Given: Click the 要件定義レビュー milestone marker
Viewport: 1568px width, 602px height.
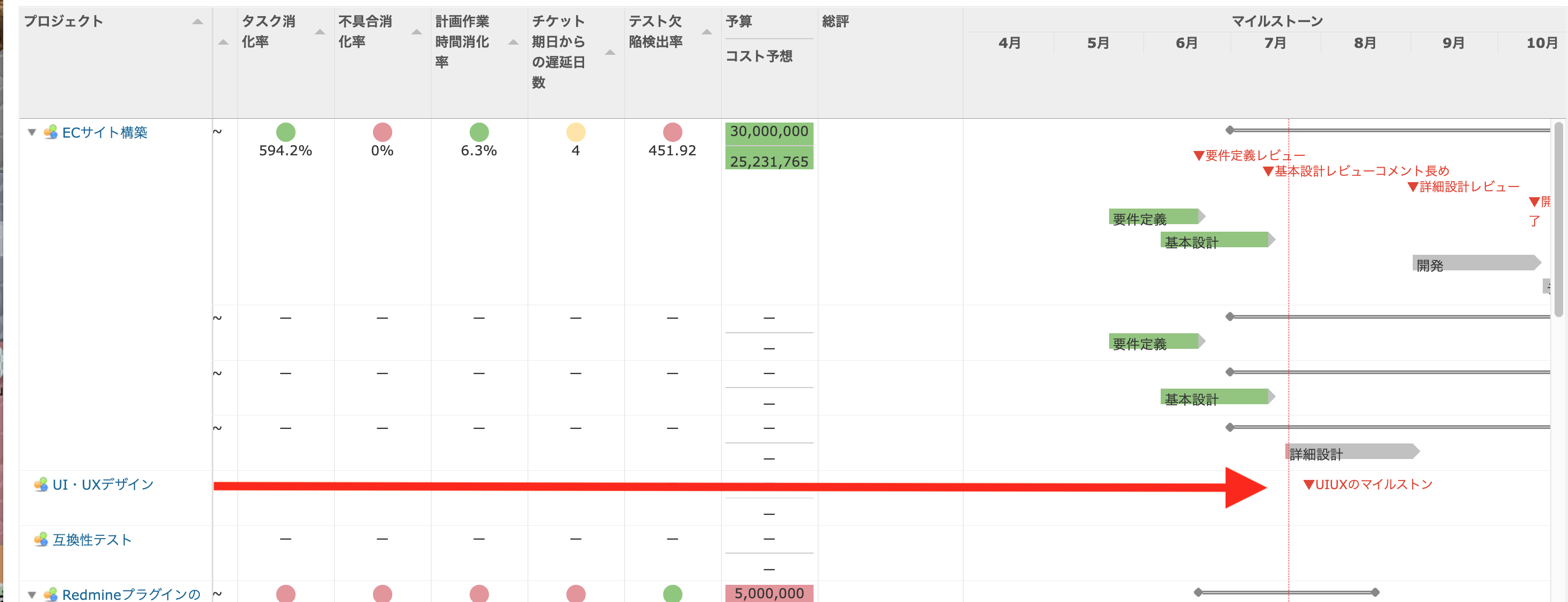Looking at the screenshot, I should point(1199,156).
